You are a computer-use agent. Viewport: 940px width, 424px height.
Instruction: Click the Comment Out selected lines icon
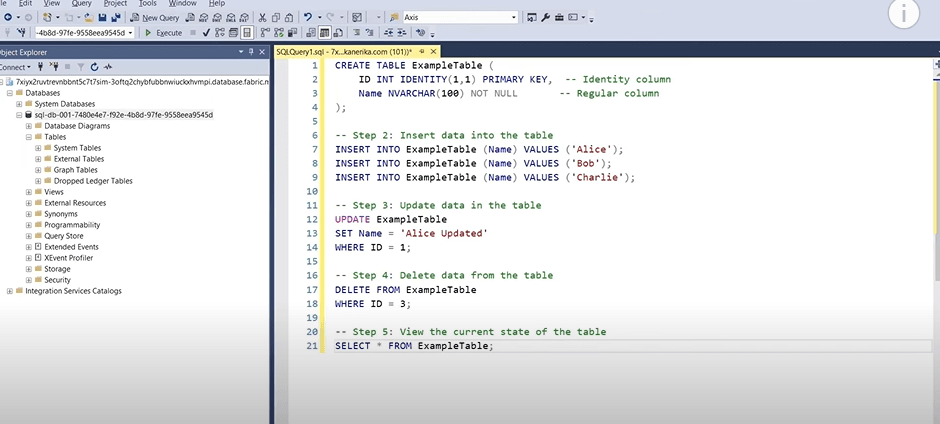[x=357, y=33]
